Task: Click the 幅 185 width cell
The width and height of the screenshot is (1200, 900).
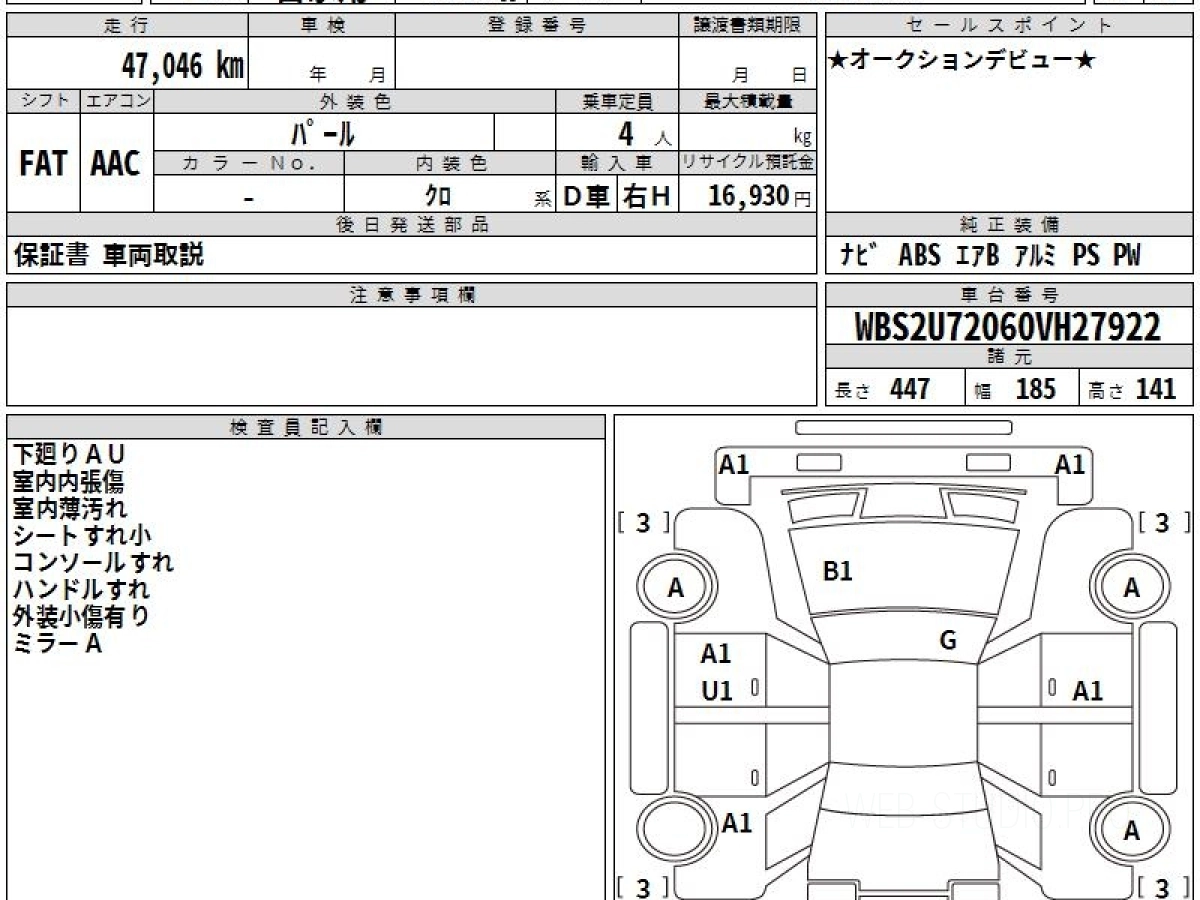Action: (x=1022, y=389)
